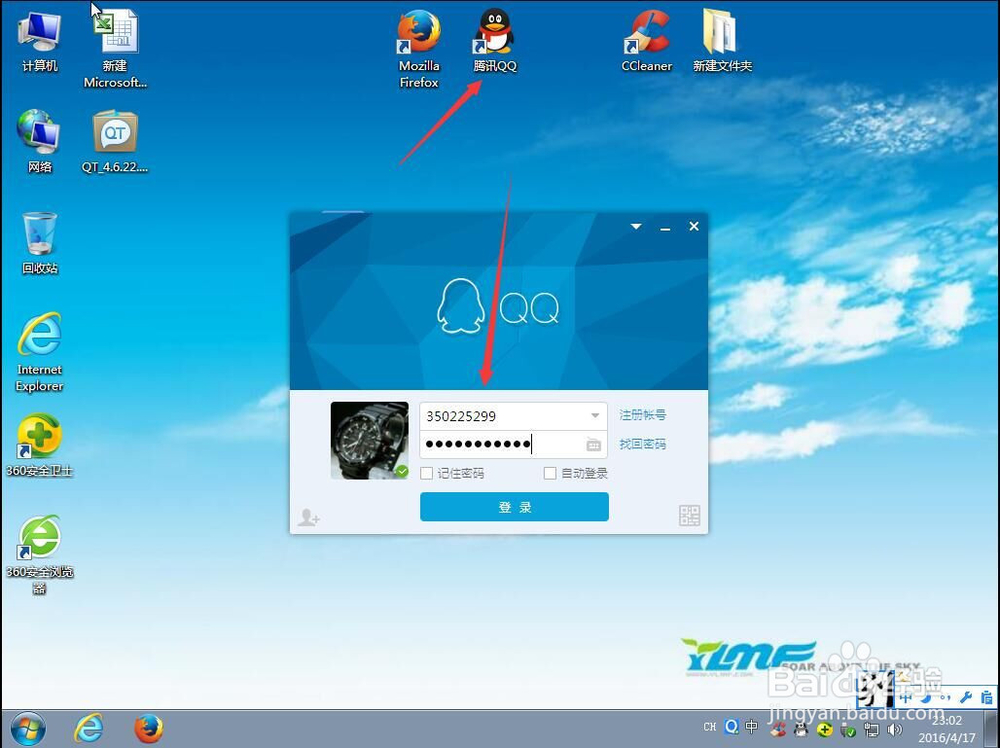The width and height of the screenshot is (1000, 748).
Task: Open the 回收站 recycle bin
Action: coord(40,242)
